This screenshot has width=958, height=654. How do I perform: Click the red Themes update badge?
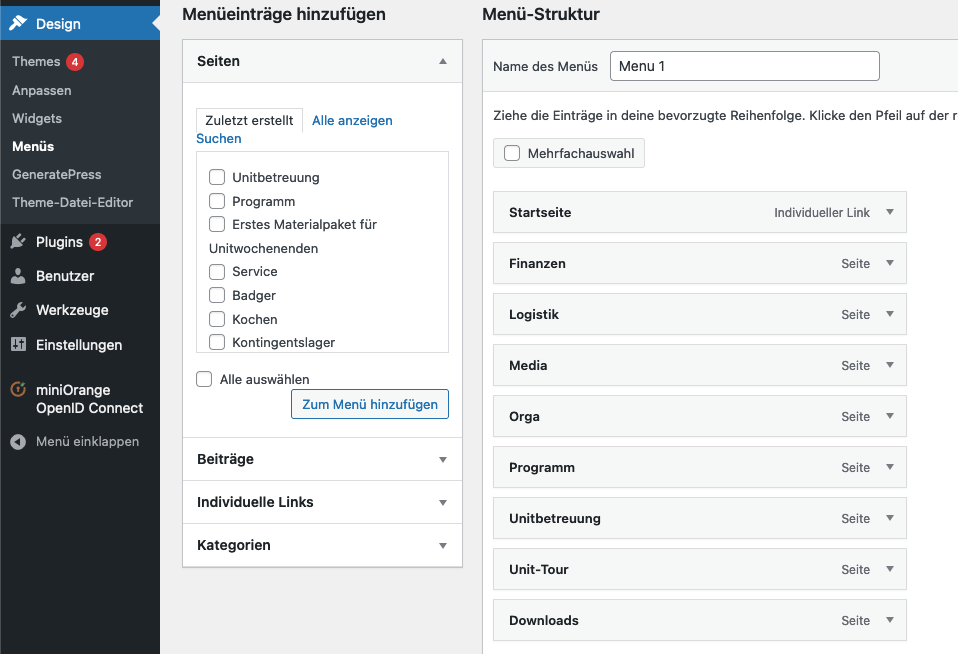tap(75, 62)
